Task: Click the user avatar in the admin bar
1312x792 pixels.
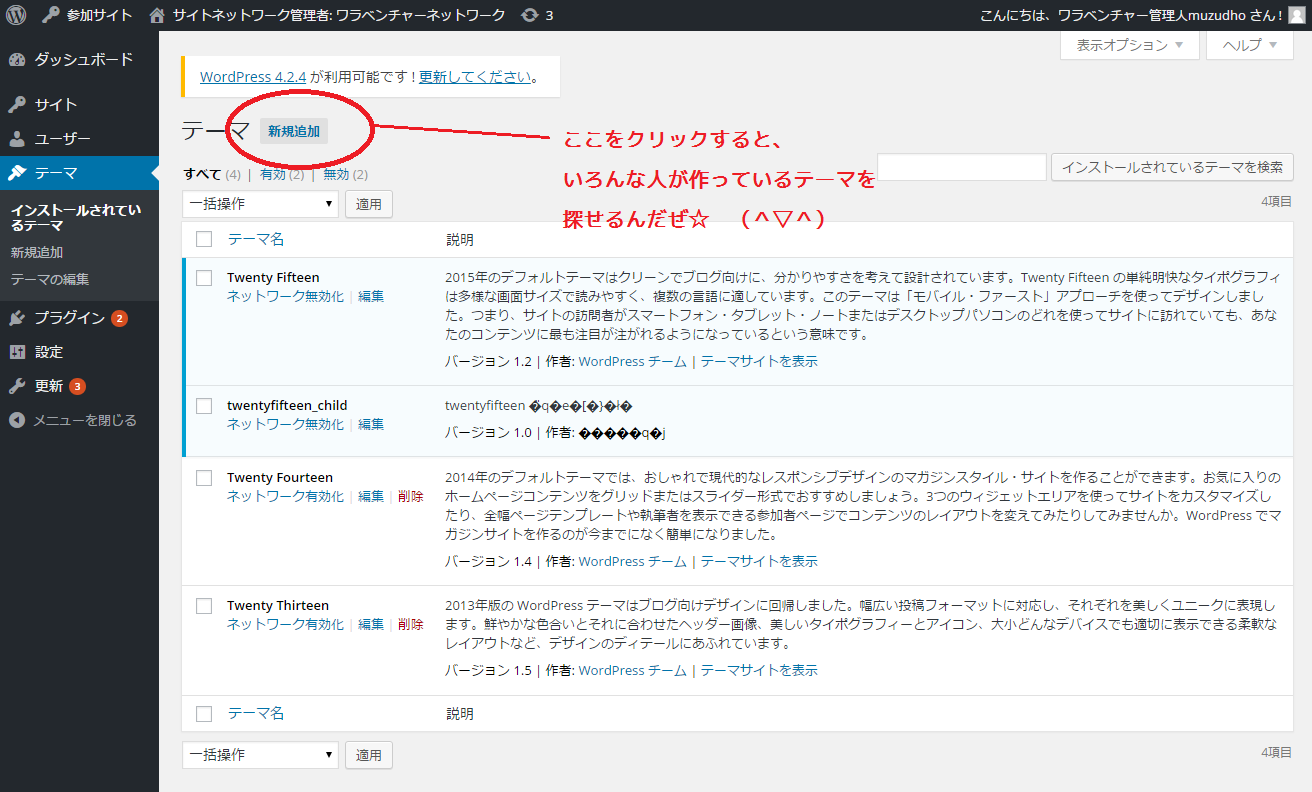Action: pos(1297,15)
